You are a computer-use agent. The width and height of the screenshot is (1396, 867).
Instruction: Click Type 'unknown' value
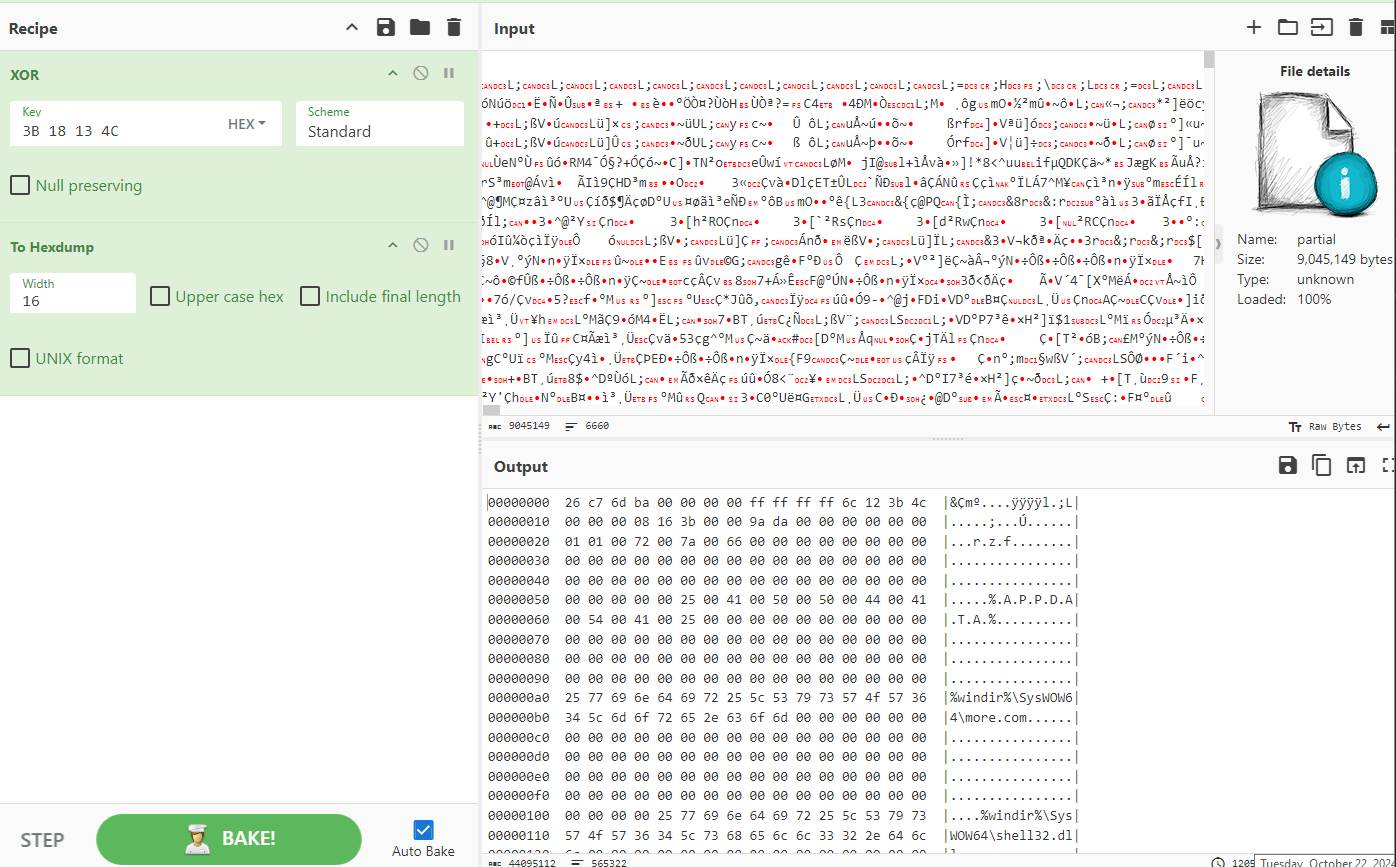point(1326,279)
